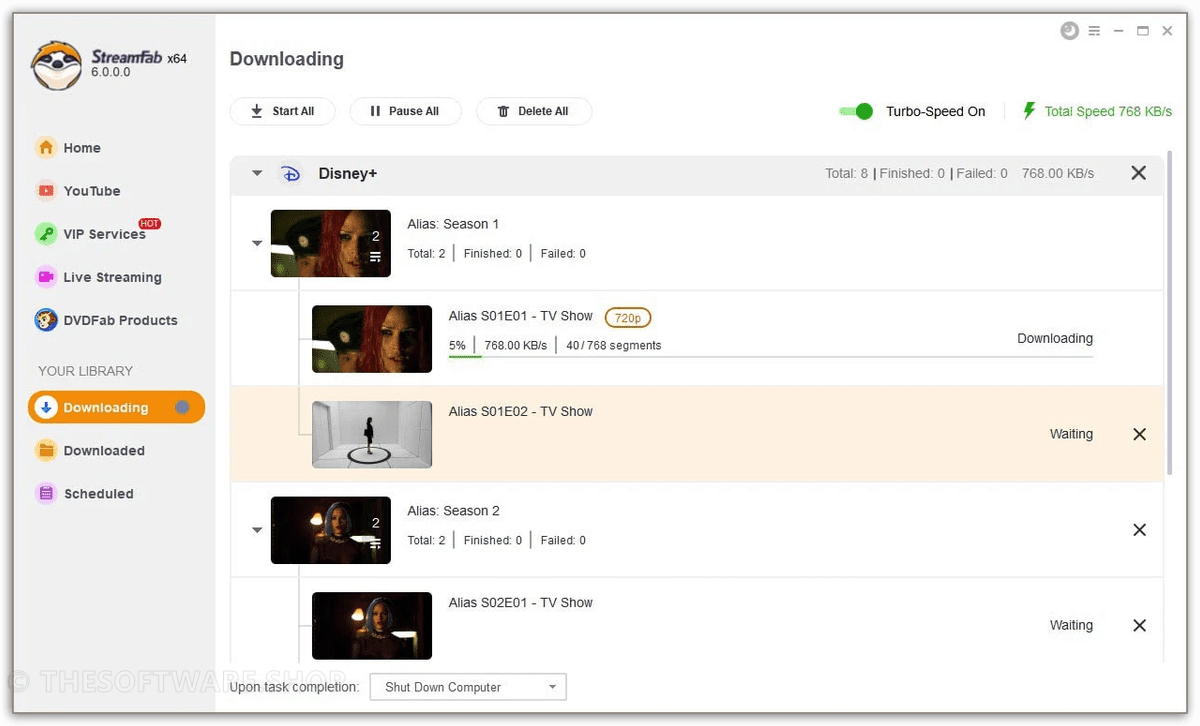Click the Alias S01E01 episode thumbnail
This screenshot has width=1200, height=726.
372,339
